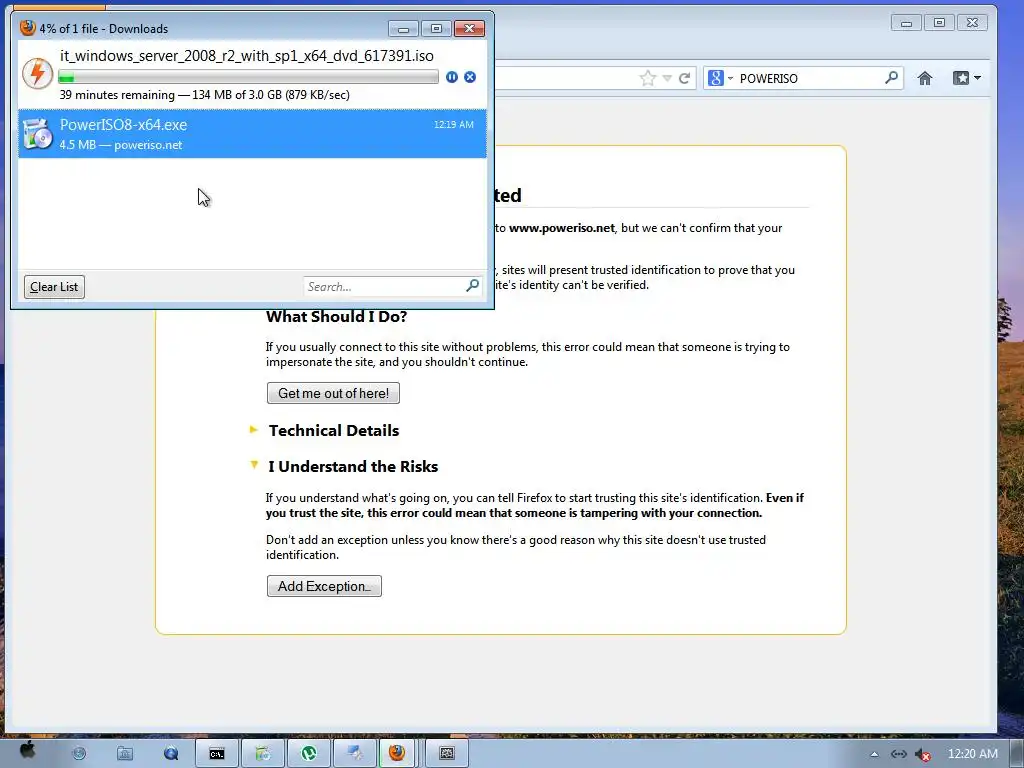1024x768 pixels.
Task: Show hidden system tray icons
Action: [x=874, y=754]
